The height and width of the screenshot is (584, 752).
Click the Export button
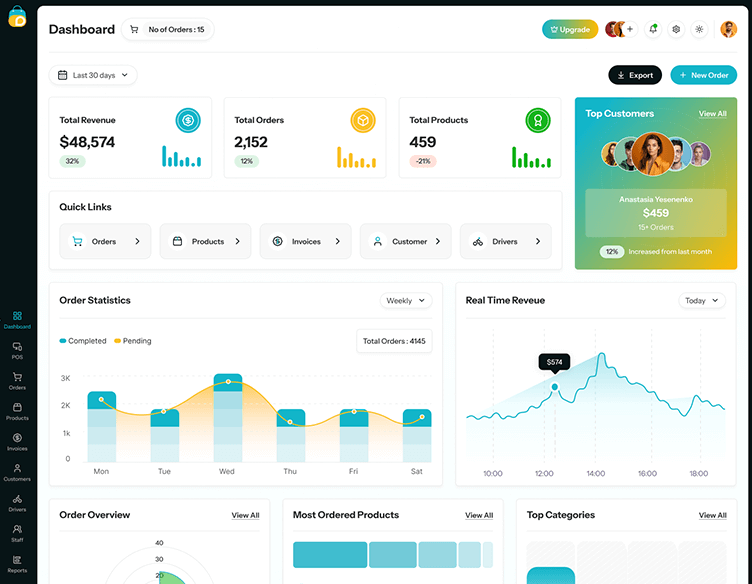(635, 75)
